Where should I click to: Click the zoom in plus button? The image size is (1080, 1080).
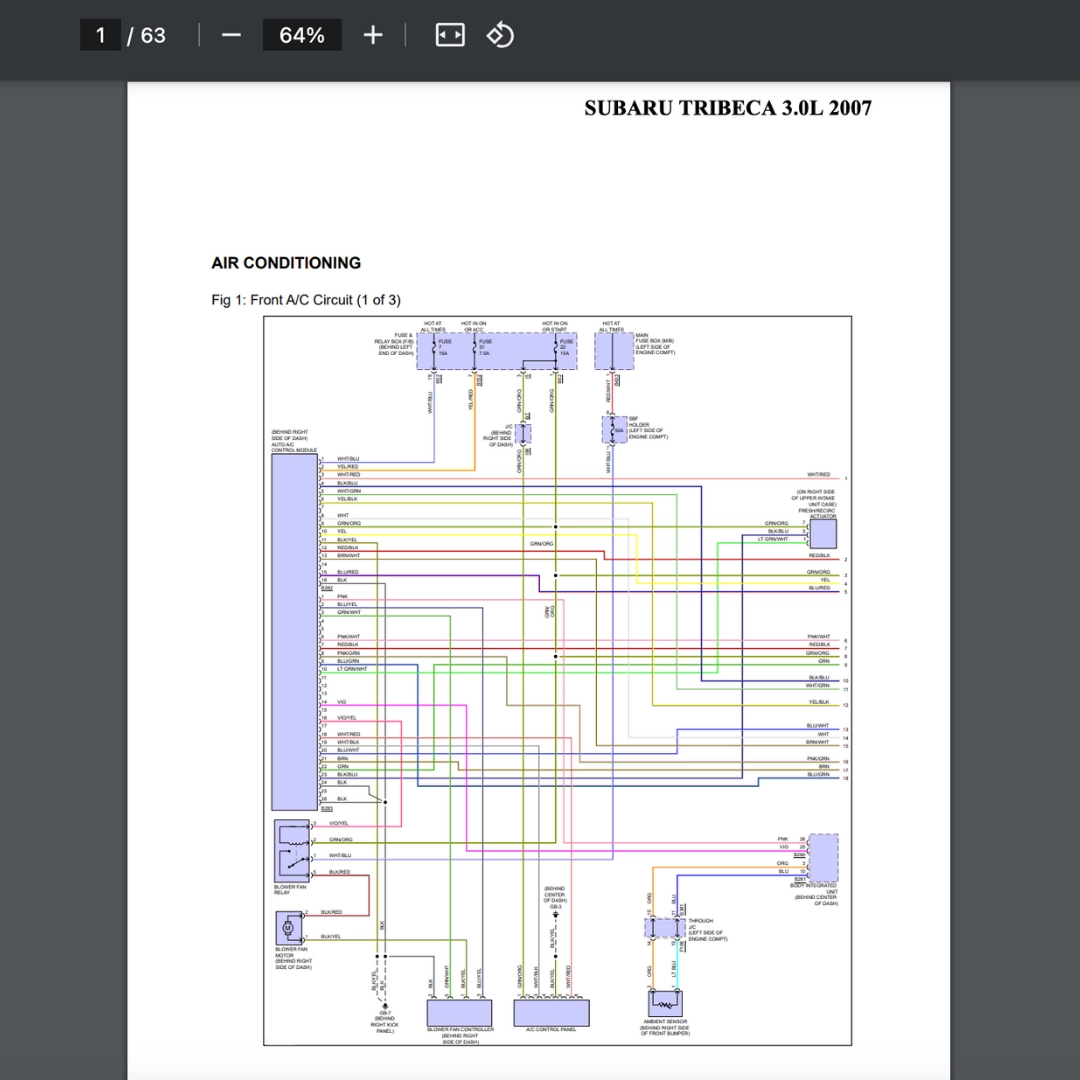pos(373,35)
